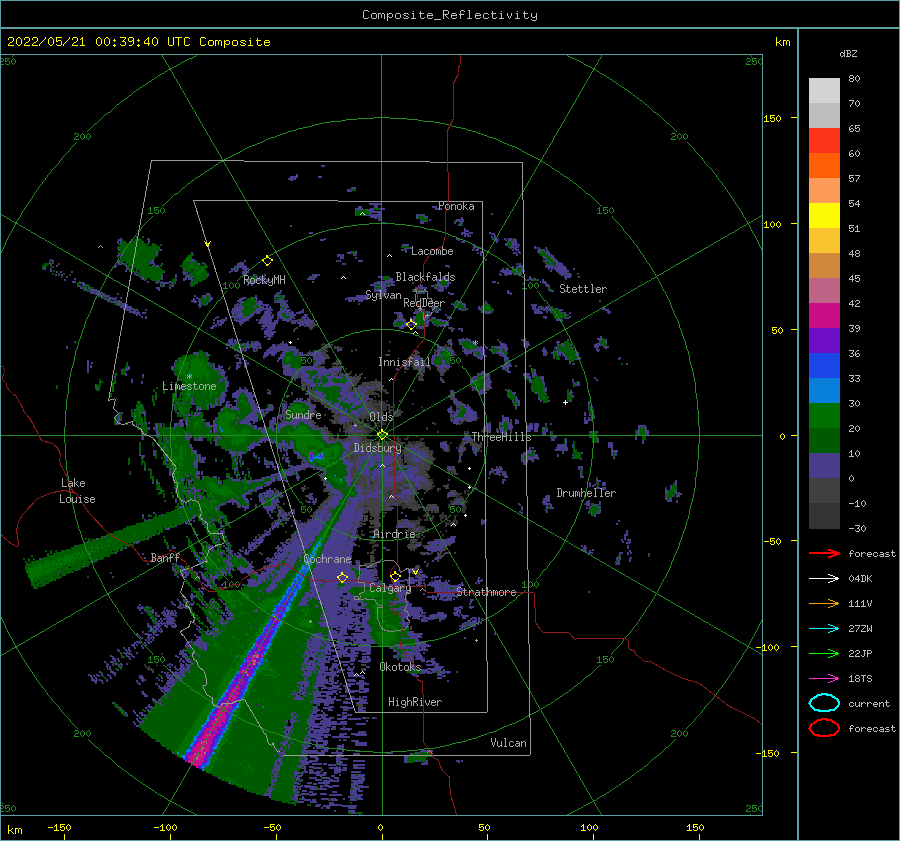Click the Lake Louise label
Screen dimensions: 900x841
tap(77, 491)
